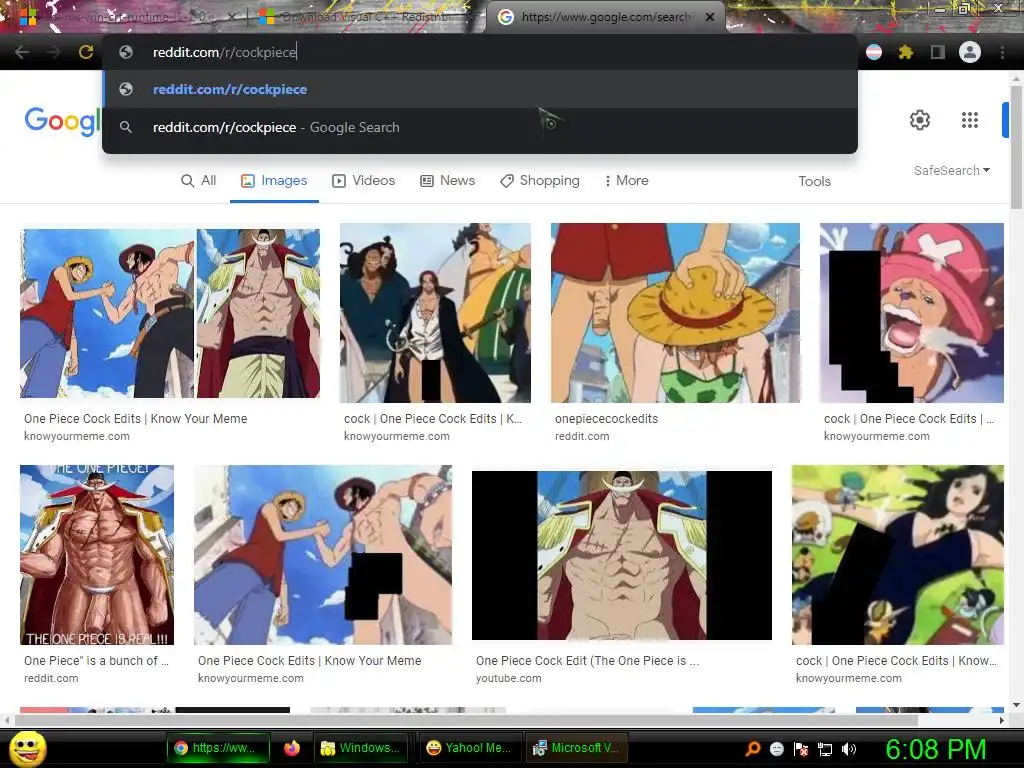Click the magnifier icon in the search suggestion row

click(x=126, y=127)
